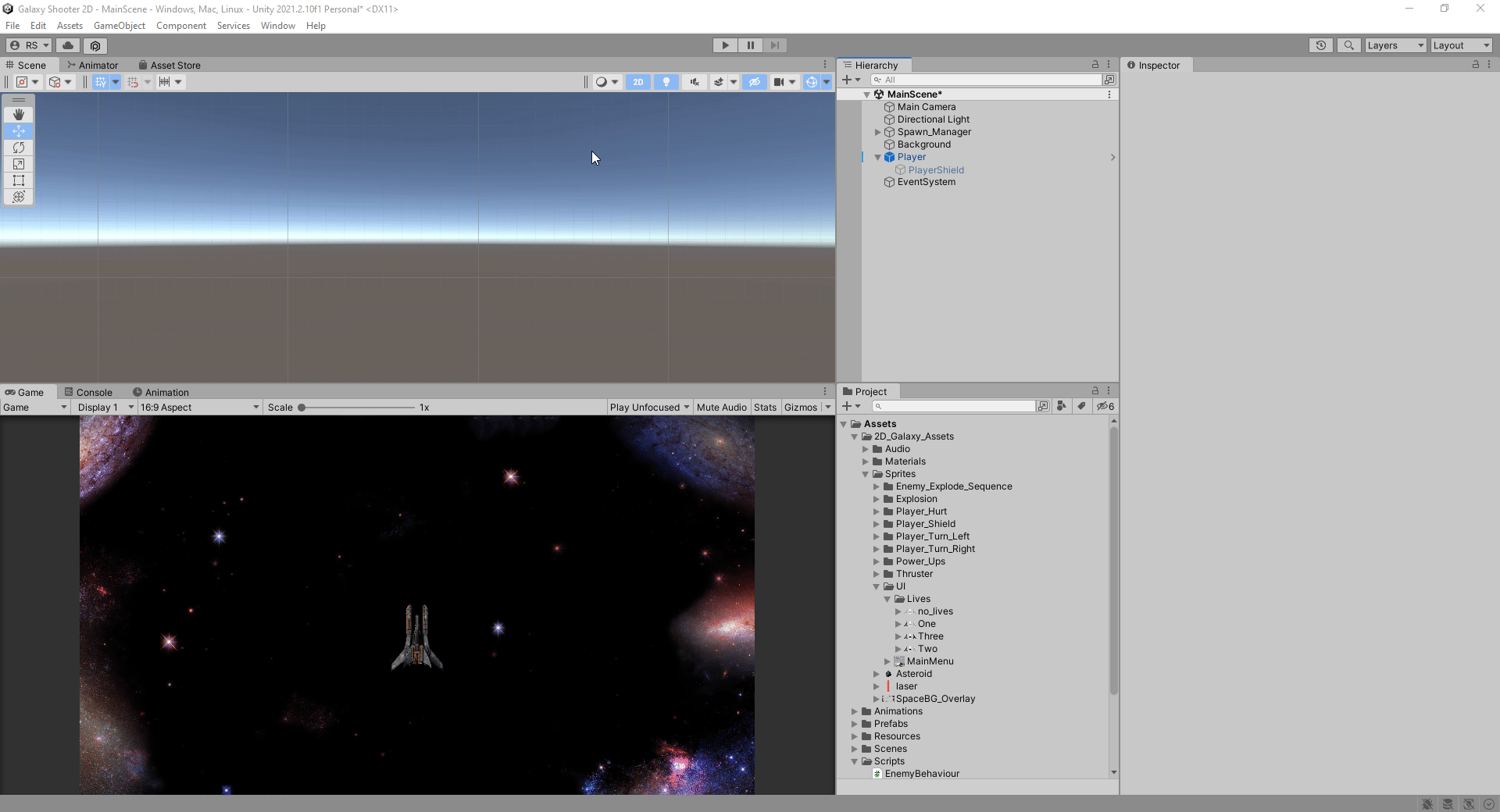Screen dimensions: 1500x812
Task: Click the Project panel search field
Action: click(953, 406)
